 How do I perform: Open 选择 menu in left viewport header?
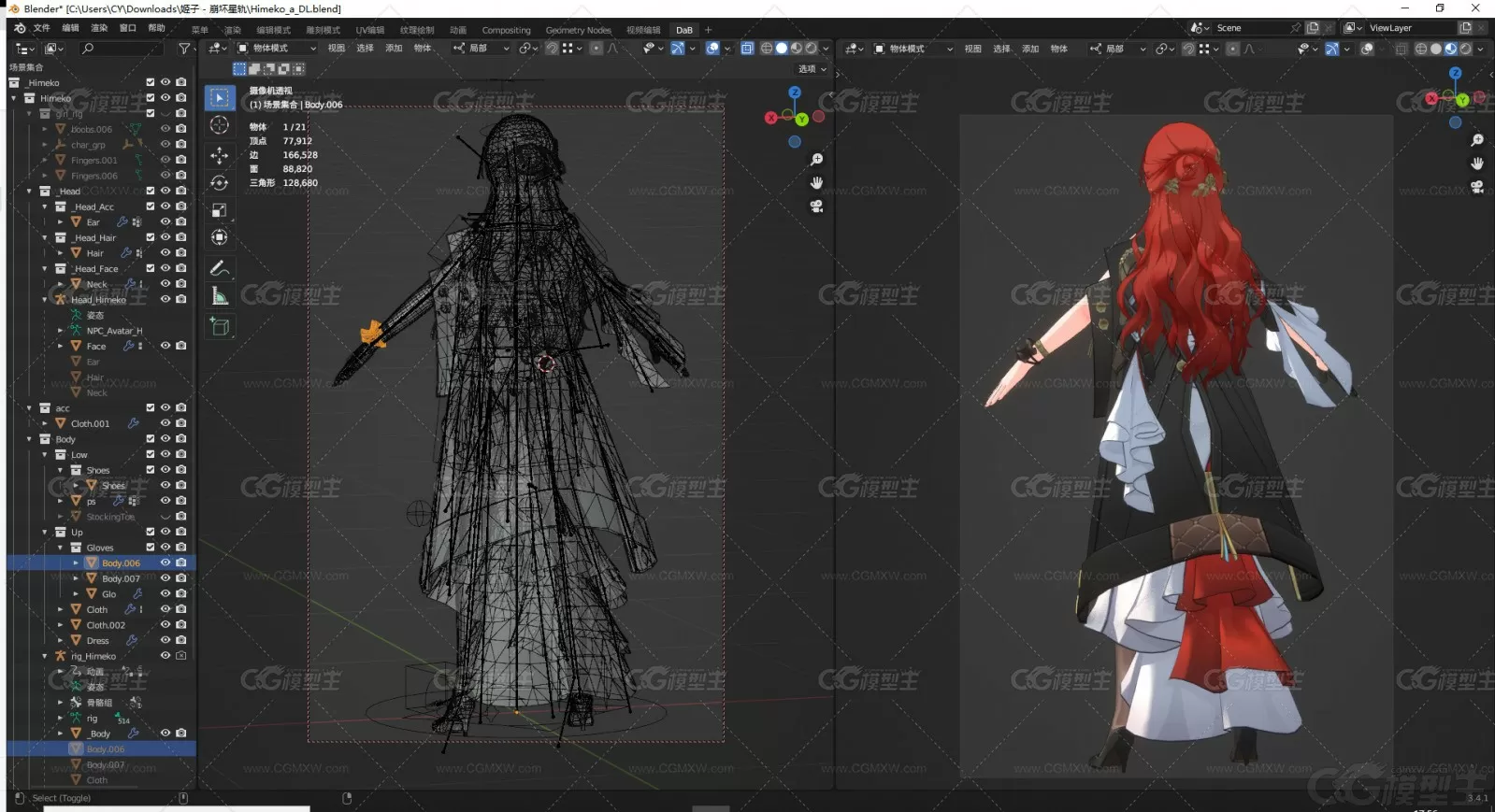click(x=365, y=49)
